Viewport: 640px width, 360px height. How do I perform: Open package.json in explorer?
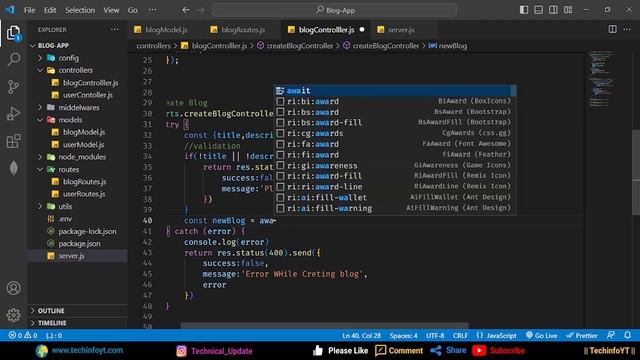point(79,243)
